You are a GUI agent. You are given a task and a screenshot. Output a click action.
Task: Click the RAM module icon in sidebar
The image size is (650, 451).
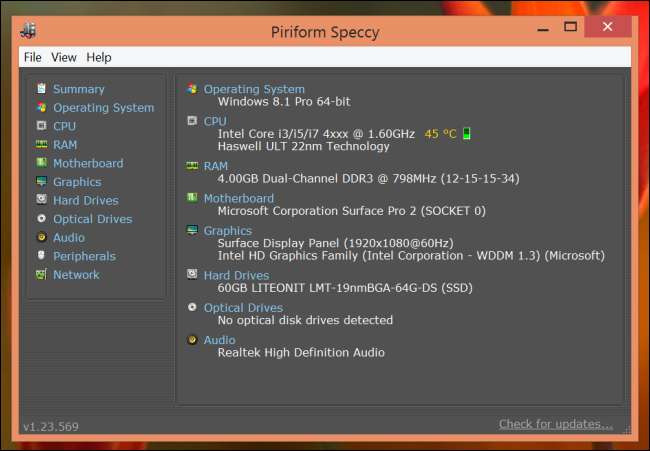[41, 145]
